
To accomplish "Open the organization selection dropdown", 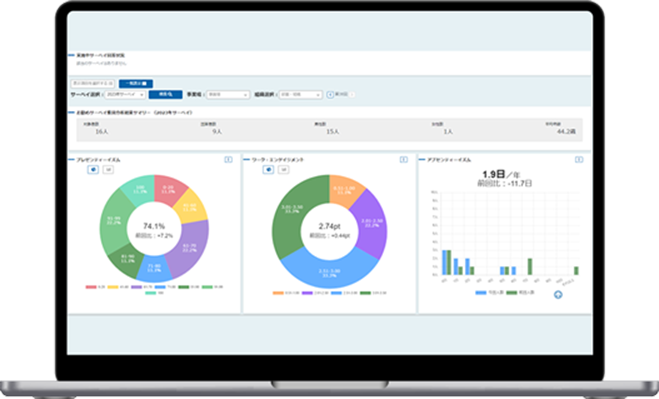I will pos(301,95).
